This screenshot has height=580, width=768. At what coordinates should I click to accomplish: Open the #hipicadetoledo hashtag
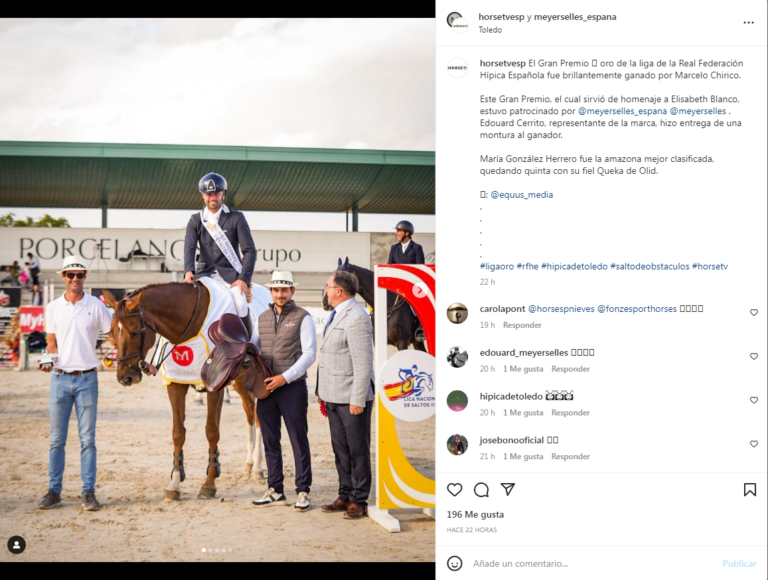pos(574,266)
